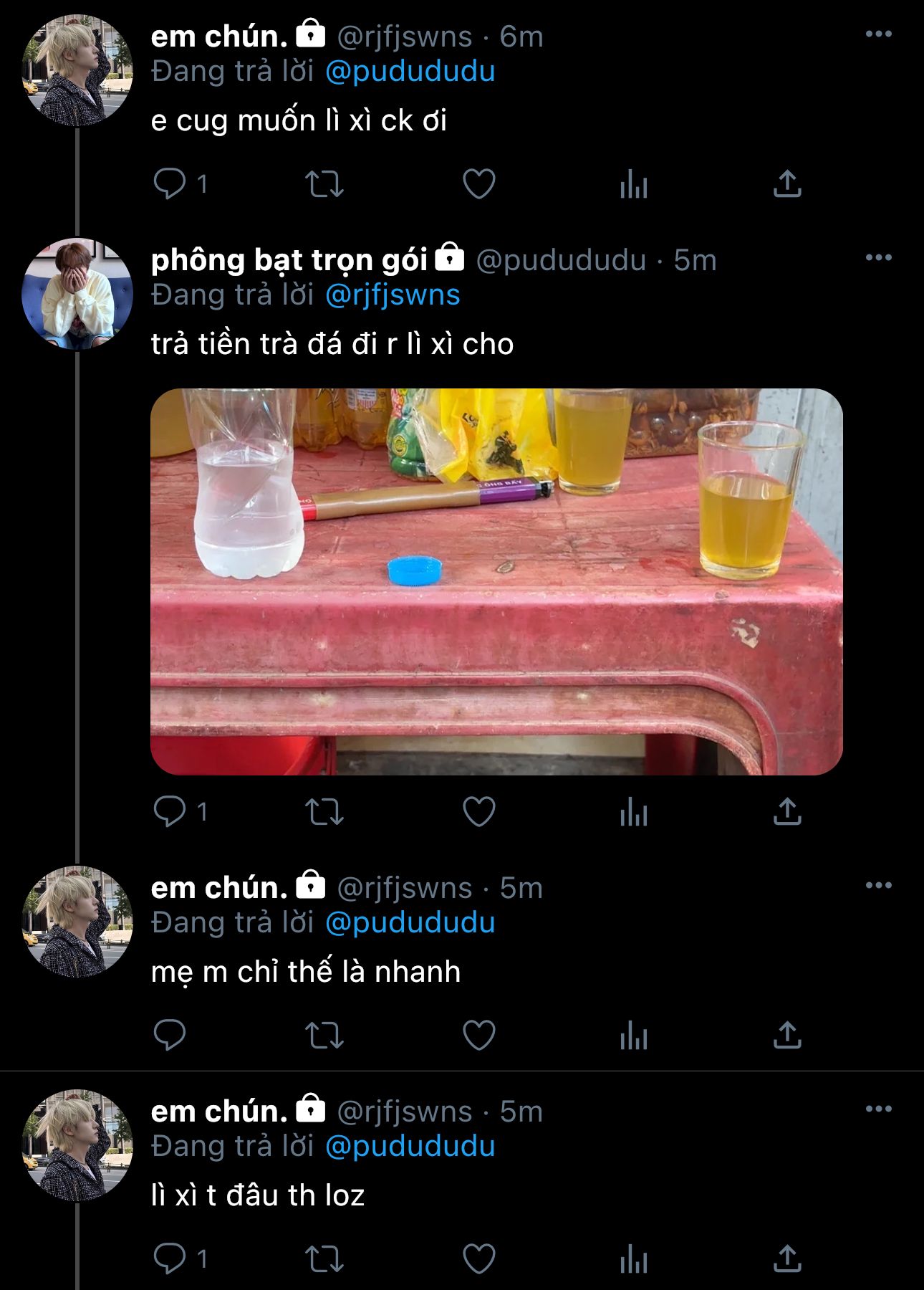Like the "e cug muốn lì xì ck ơi" tweet
Screen dimensions: 924x1290
(479, 184)
